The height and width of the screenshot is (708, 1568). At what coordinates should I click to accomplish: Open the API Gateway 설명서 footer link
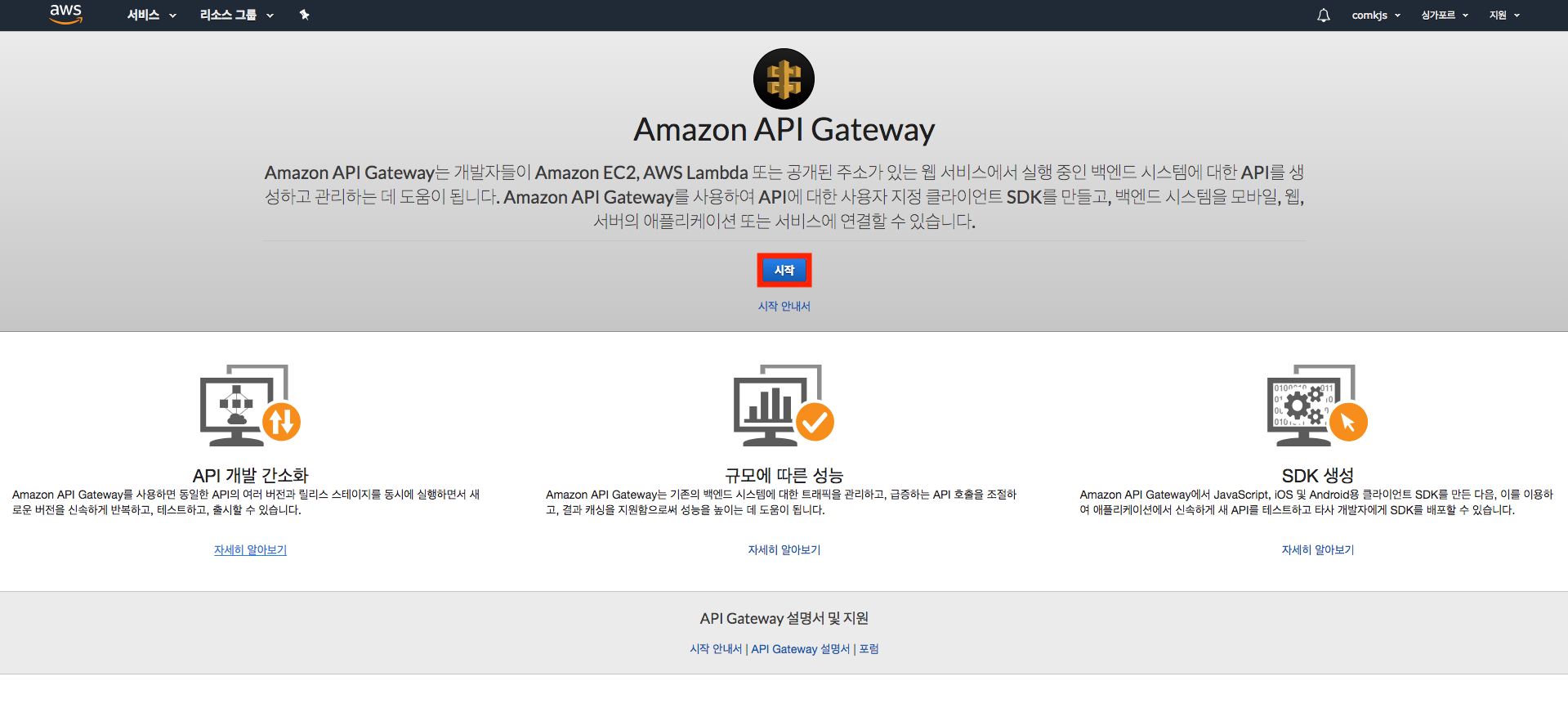[800, 649]
